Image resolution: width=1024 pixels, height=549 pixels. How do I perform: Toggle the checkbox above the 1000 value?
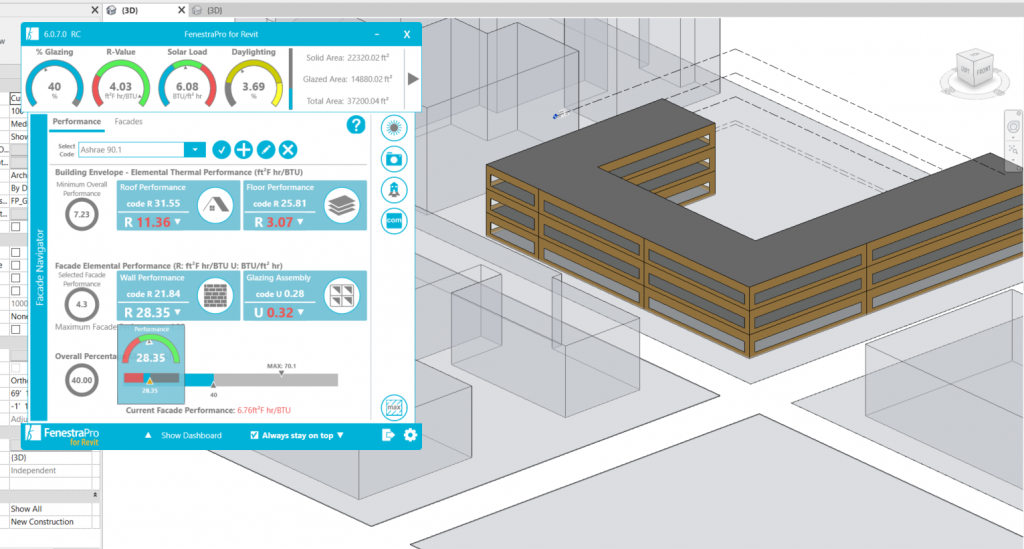(16, 290)
